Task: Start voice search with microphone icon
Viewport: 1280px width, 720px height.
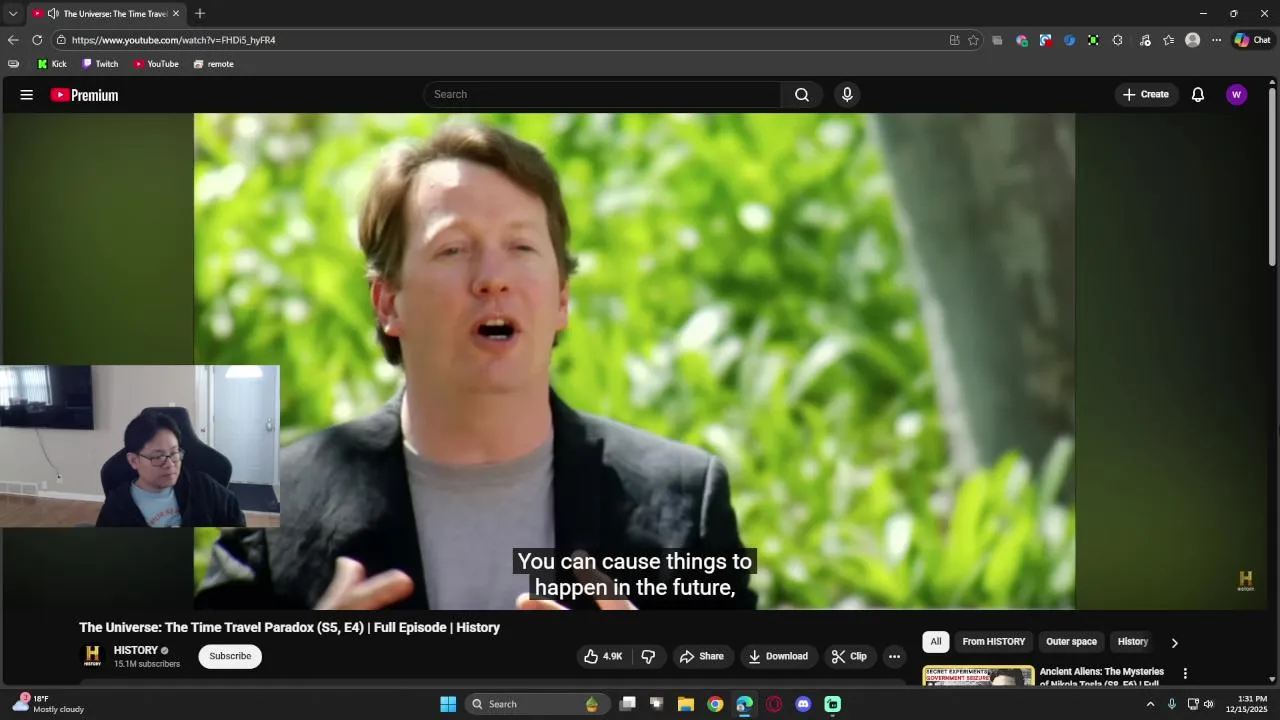Action: point(847,94)
